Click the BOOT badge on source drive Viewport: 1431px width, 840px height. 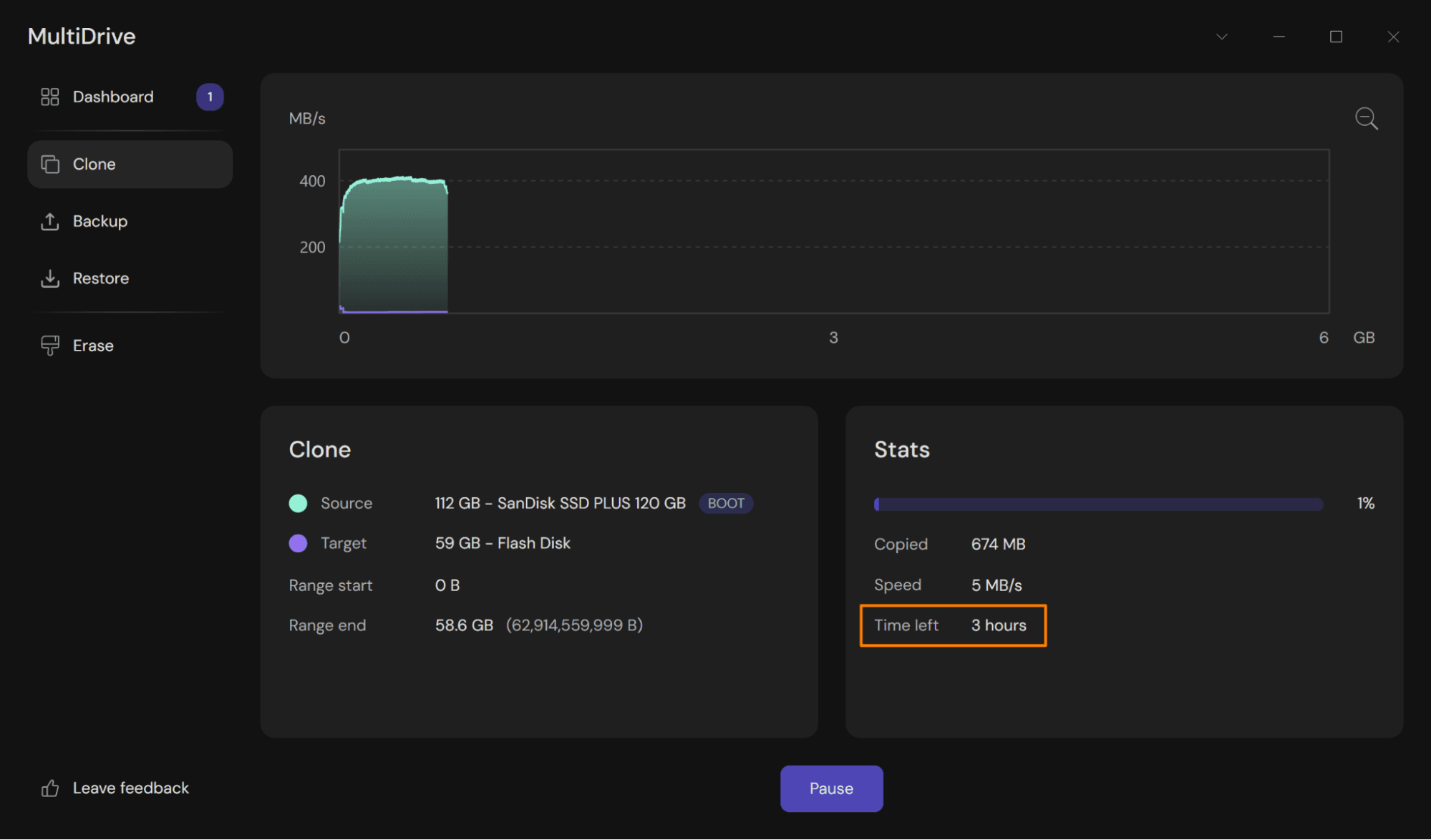click(x=726, y=503)
